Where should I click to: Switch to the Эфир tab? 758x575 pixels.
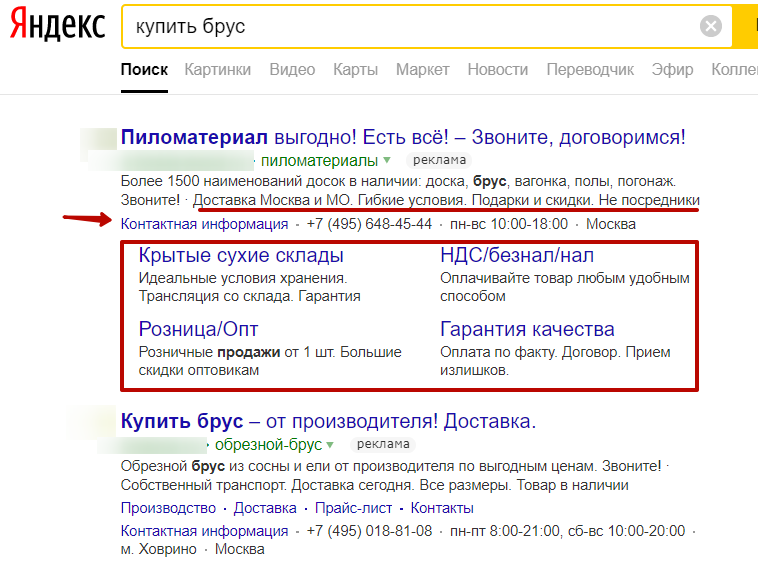click(672, 70)
